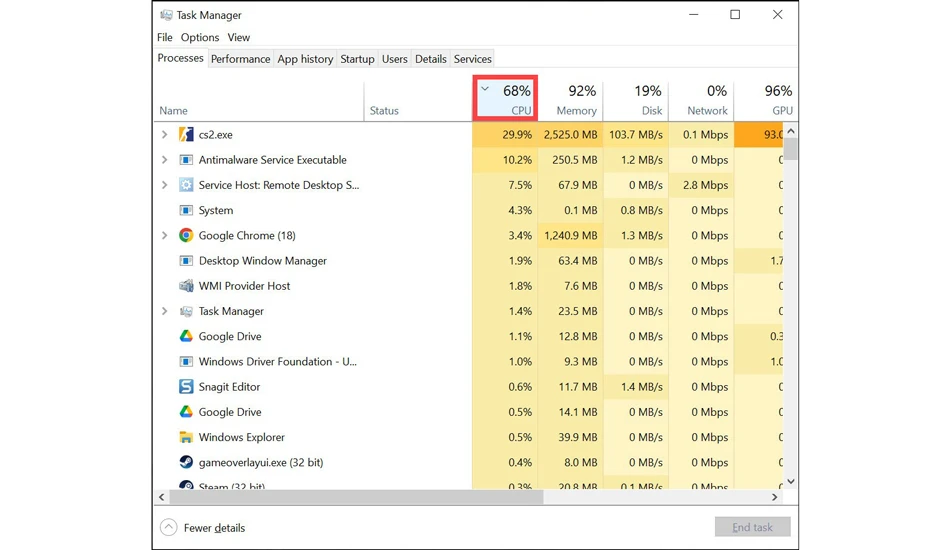This screenshot has height=550, width=950.
Task: Click the Fewer details link
Action: (214, 528)
